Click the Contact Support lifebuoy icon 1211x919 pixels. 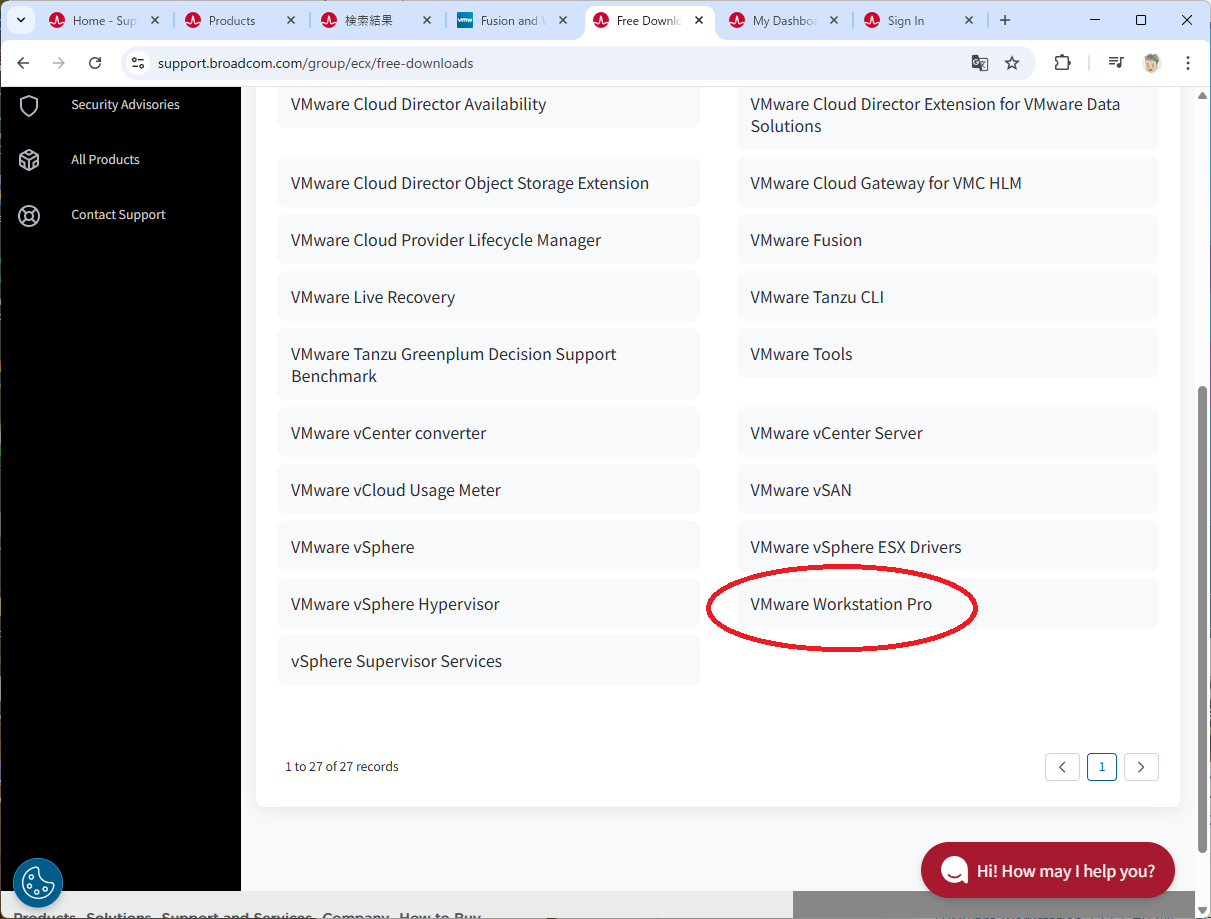pos(29,215)
